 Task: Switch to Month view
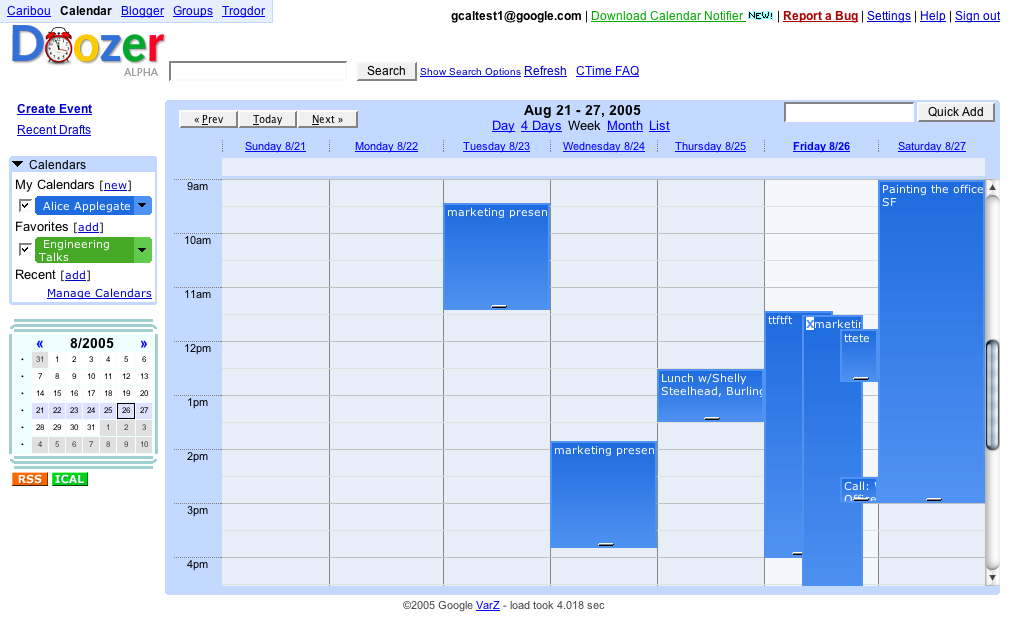(625, 126)
